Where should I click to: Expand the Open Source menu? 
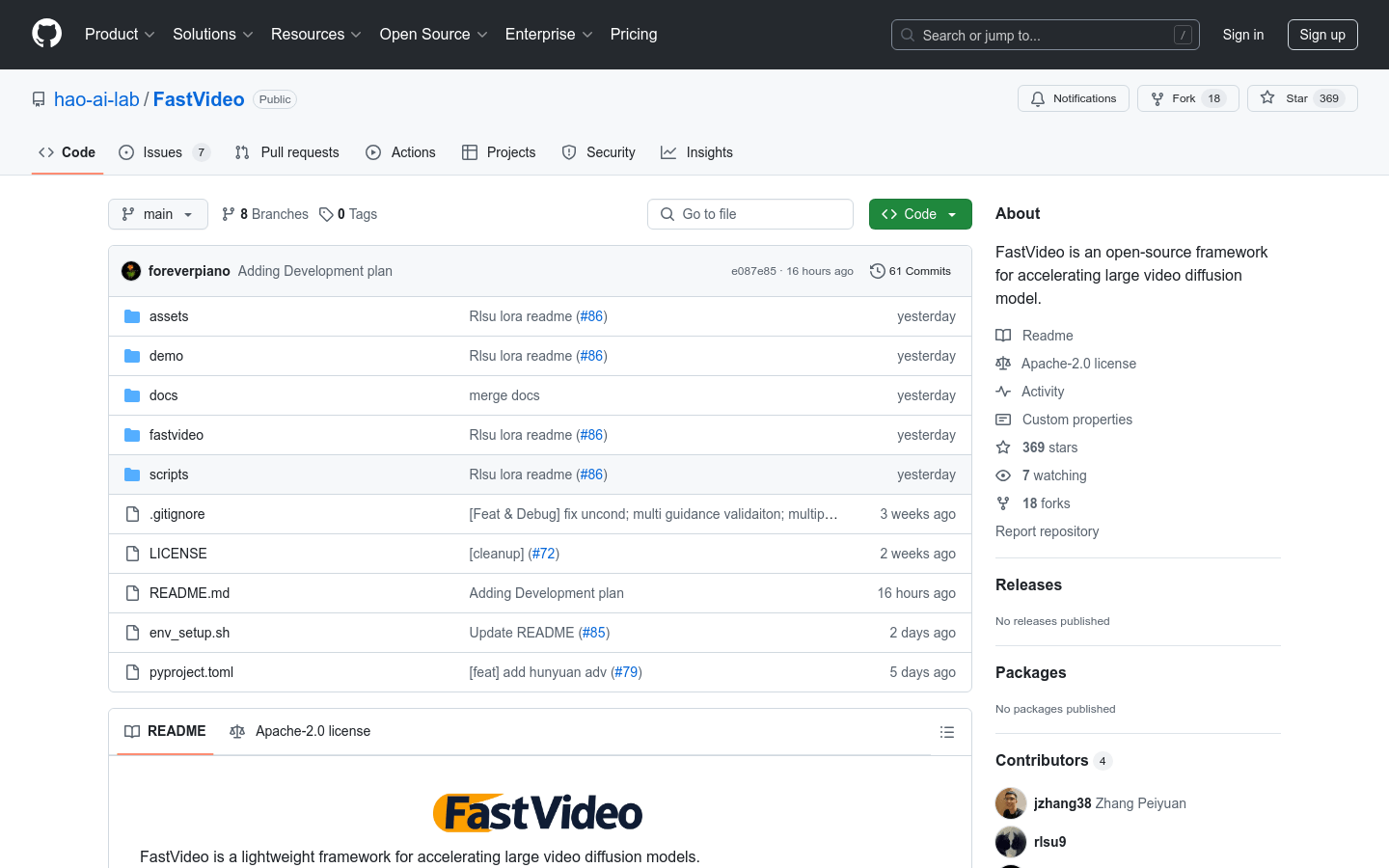click(433, 34)
